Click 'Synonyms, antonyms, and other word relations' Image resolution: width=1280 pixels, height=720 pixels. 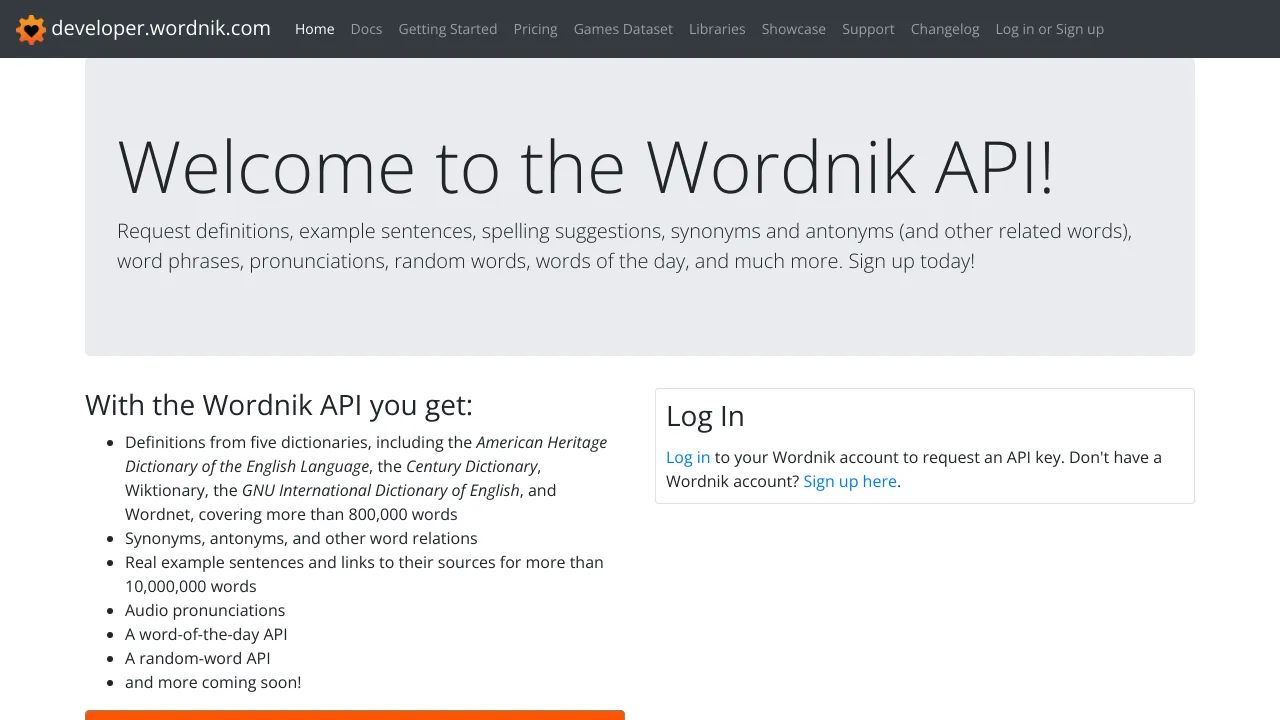[x=301, y=538]
